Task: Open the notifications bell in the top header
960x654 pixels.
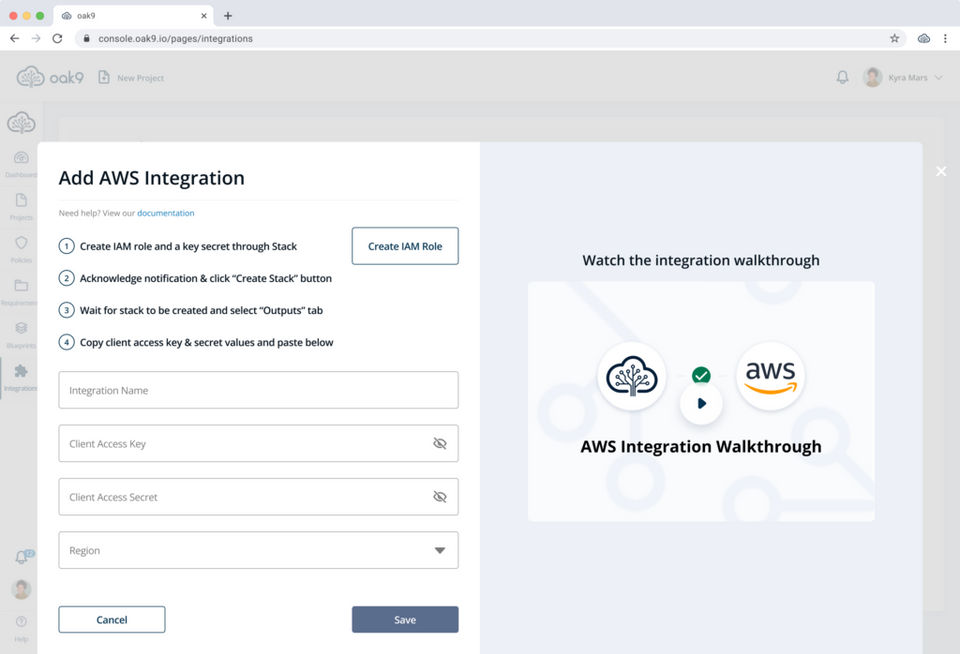Action: (x=842, y=77)
